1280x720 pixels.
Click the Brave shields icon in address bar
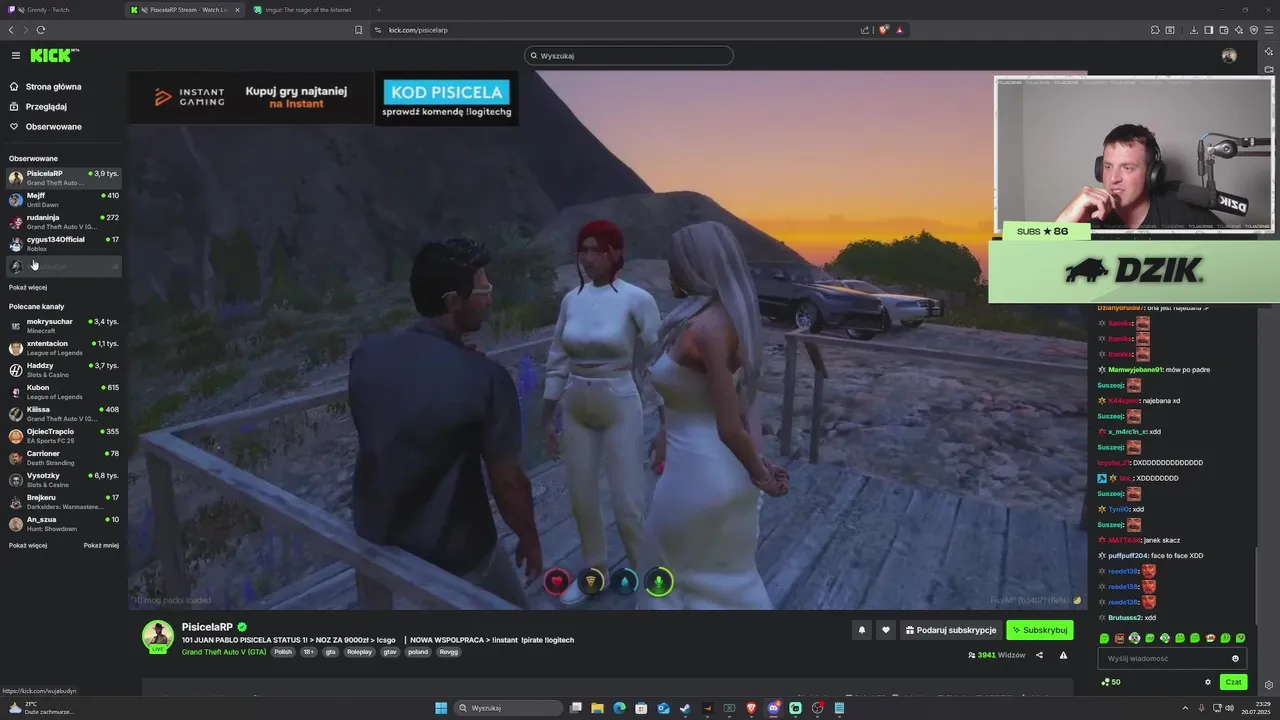(x=883, y=30)
